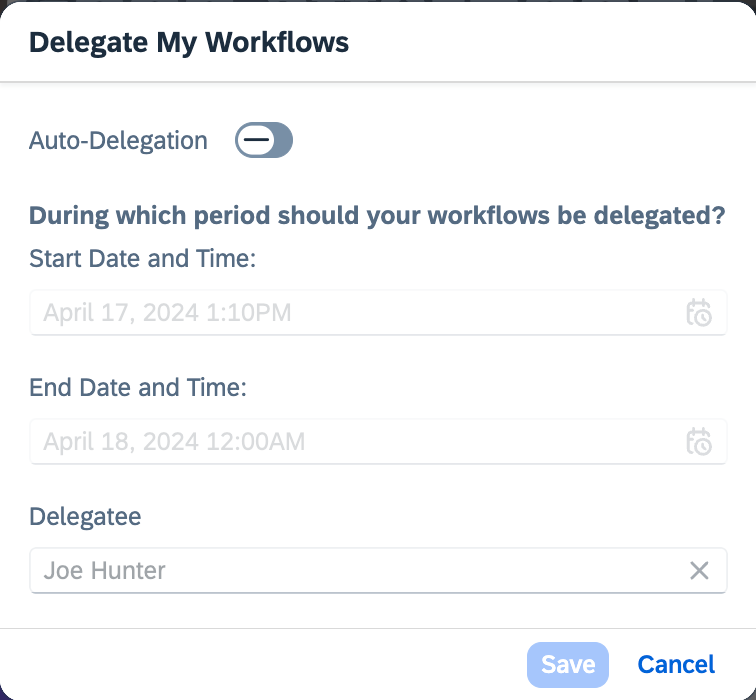The image size is (756, 700).
Task: Click the April 17, 2024 1:10PM value
Action: coord(167,312)
